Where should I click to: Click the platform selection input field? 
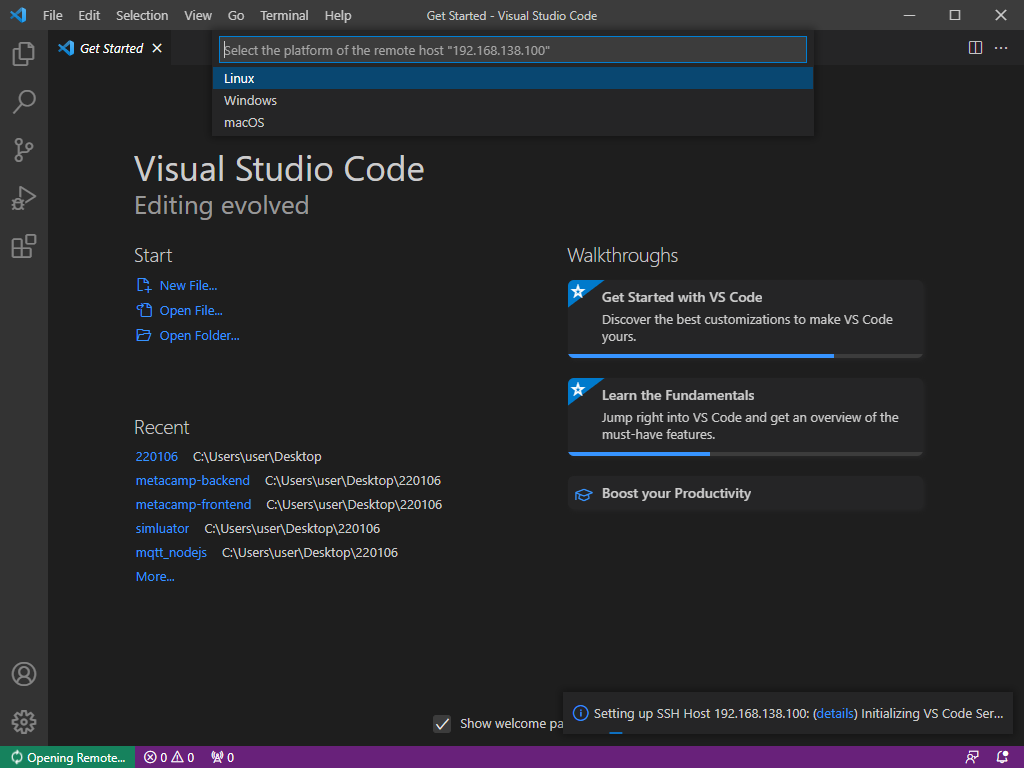(513, 50)
